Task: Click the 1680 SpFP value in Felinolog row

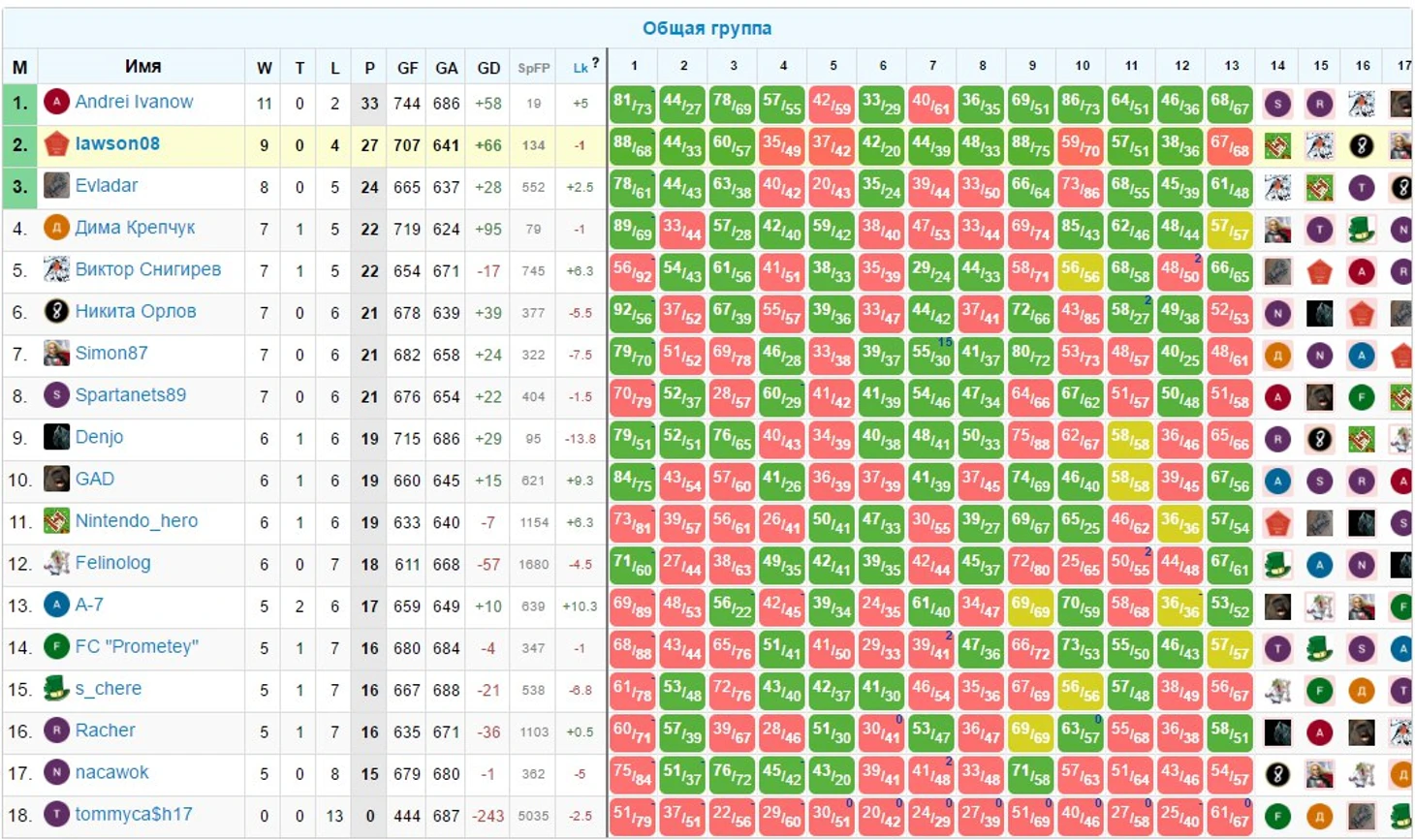Action: click(533, 564)
